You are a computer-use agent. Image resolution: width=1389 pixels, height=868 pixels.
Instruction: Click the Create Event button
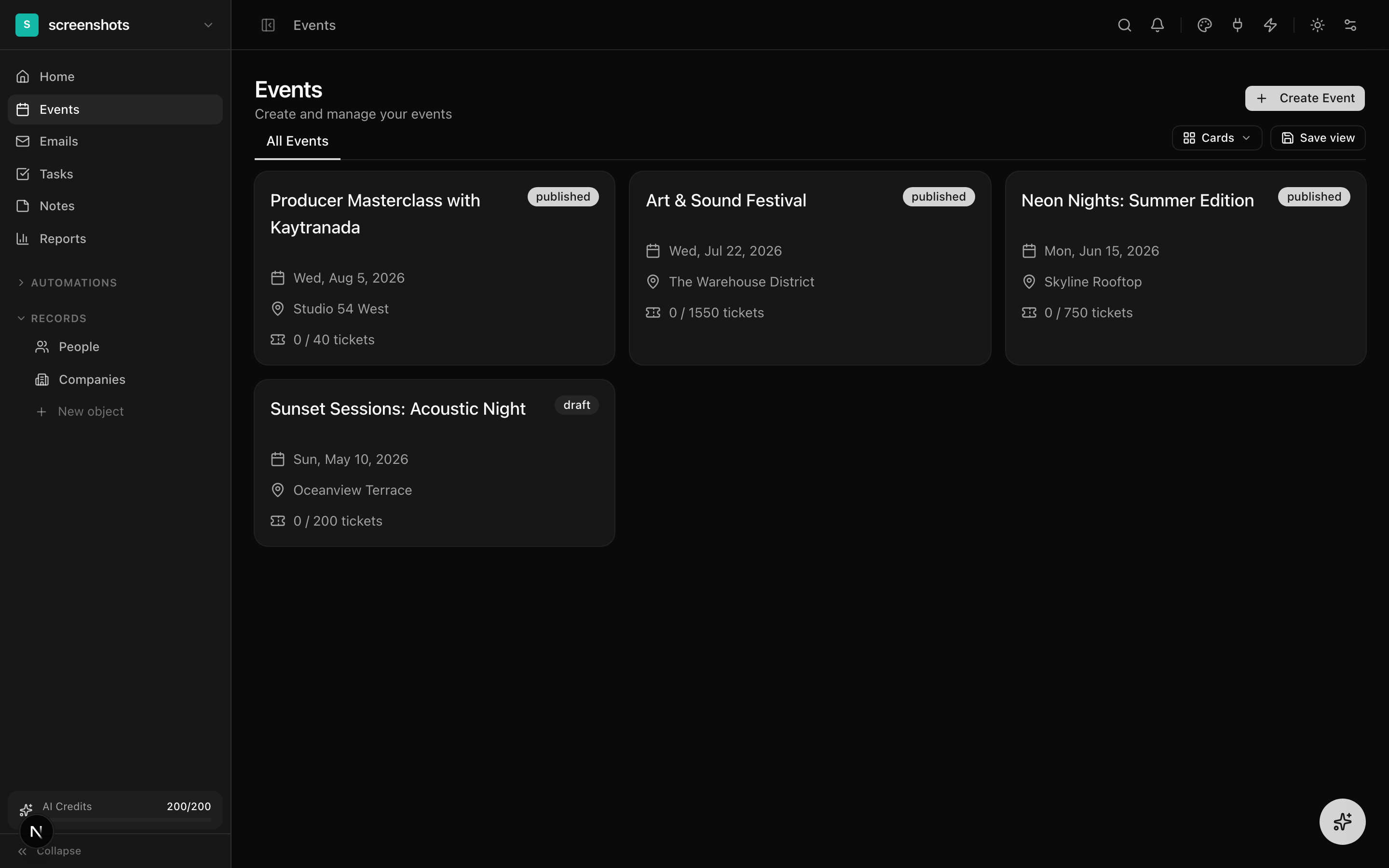tap(1304, 98)
